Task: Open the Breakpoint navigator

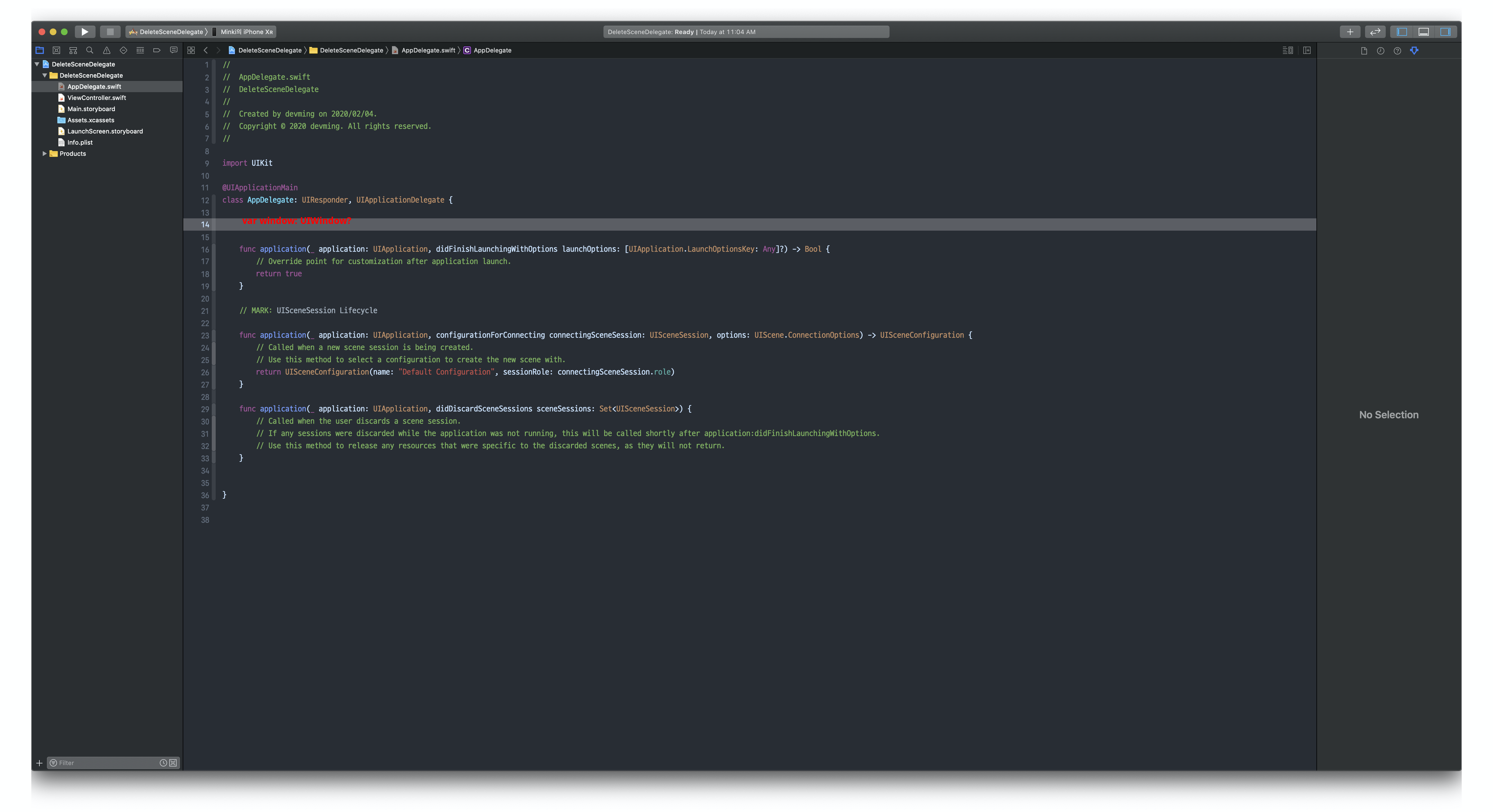Action: pos(156,50)
